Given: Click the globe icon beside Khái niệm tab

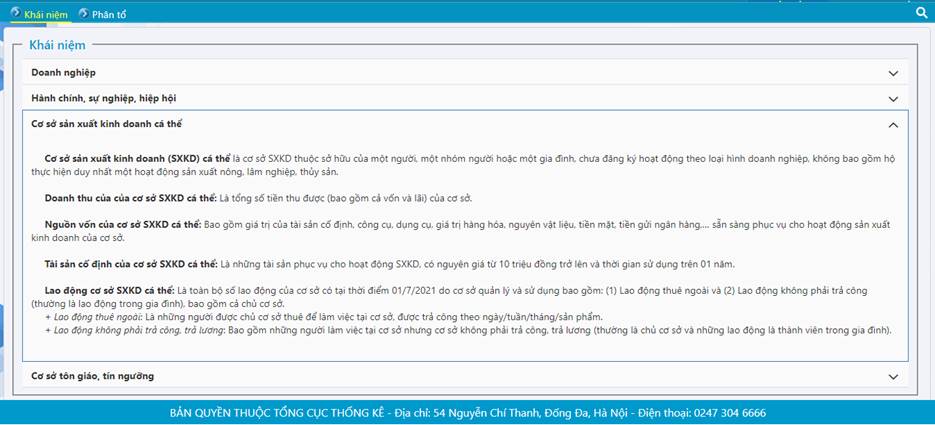Looking at the screenshot, I should pos(15,13).
